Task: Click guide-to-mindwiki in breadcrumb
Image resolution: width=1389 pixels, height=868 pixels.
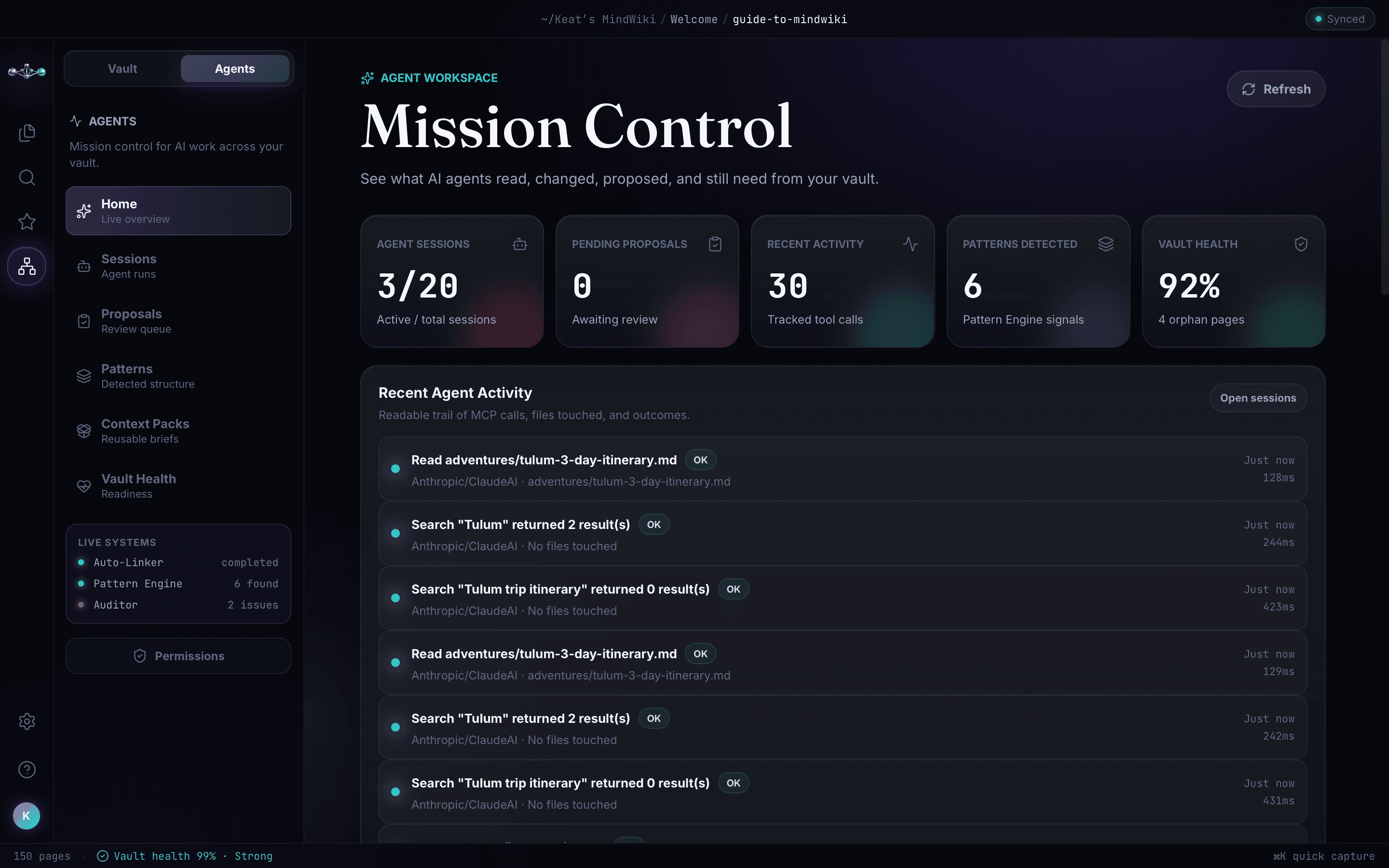Action: click(x=790, y=19)
